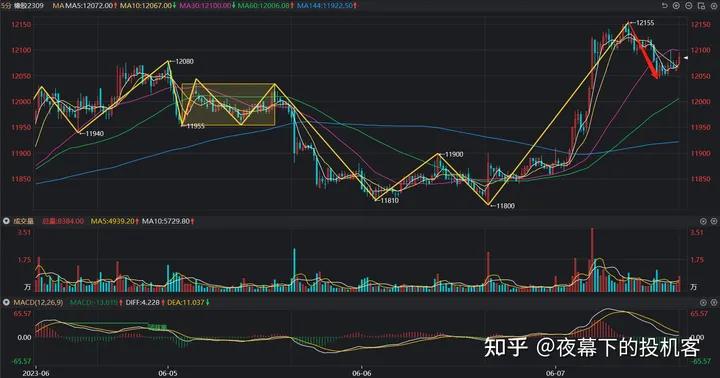Viewport: 720px width, 378px height.
Task: Click the 总量:8384.00 volume readout
Action: tap(63, 221)
